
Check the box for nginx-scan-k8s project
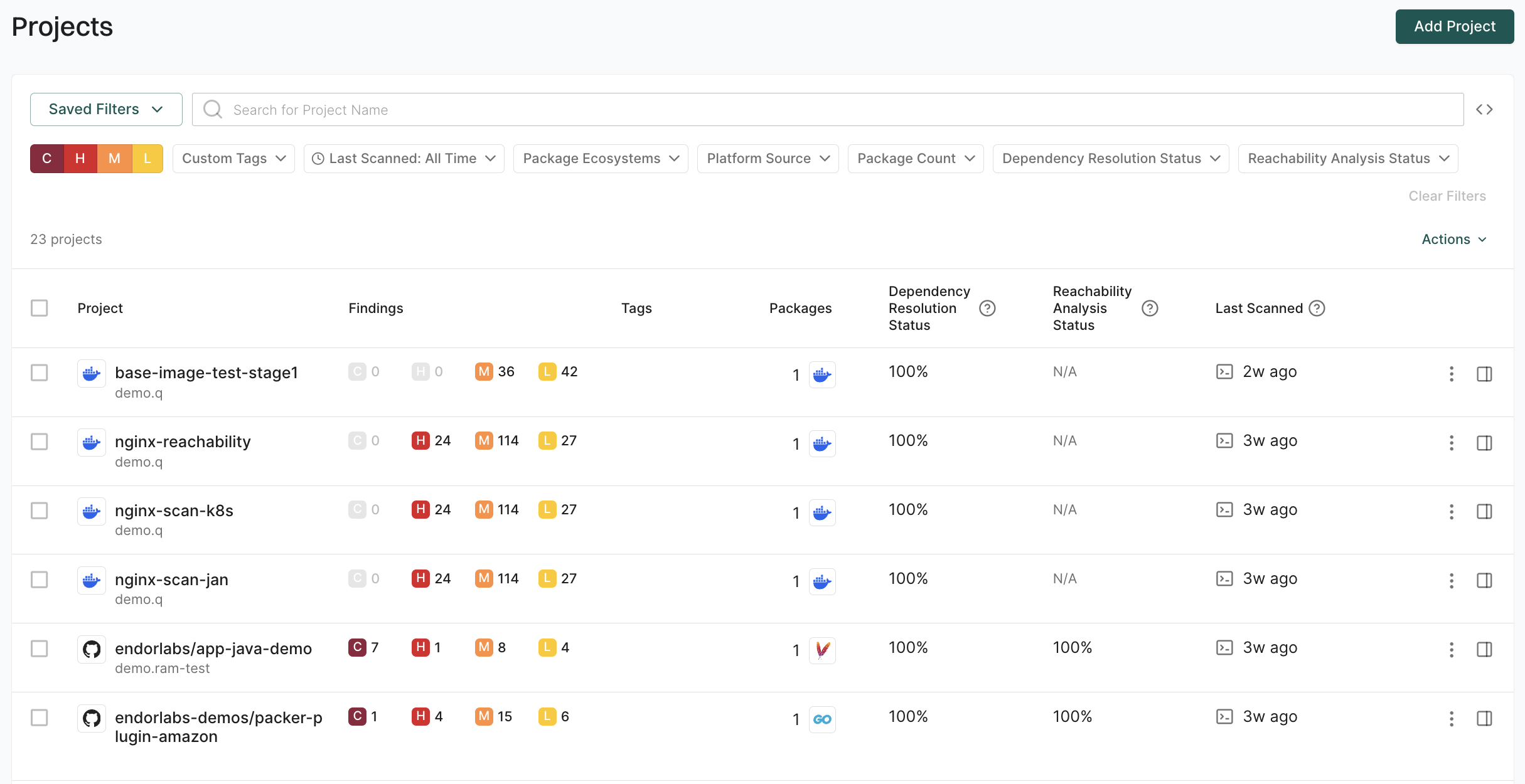click(x=40, y=511)
